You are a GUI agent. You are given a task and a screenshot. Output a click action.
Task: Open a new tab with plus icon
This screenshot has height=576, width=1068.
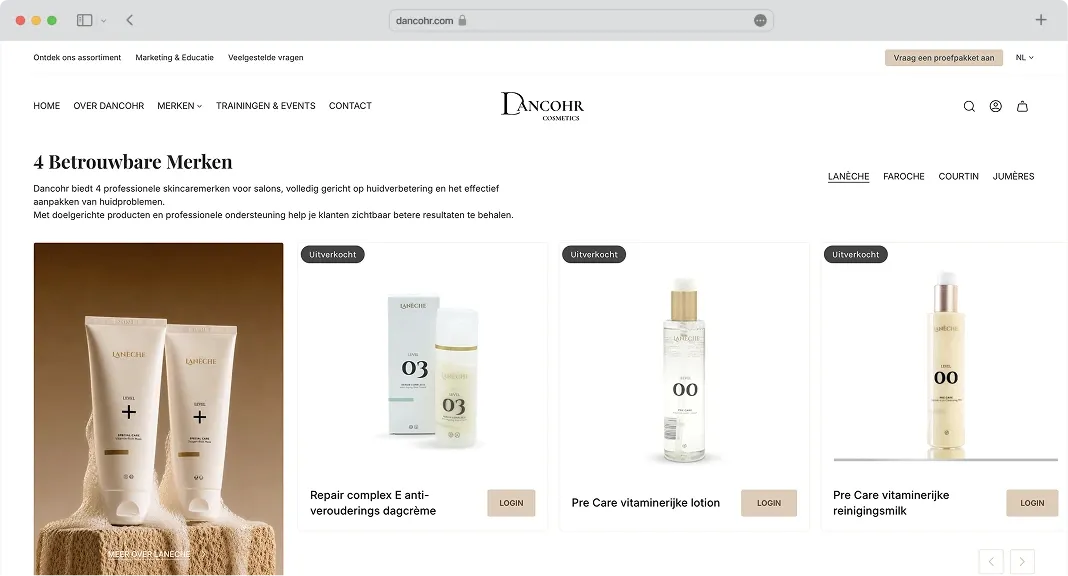pyautogui.click(x=1041, y=20)
